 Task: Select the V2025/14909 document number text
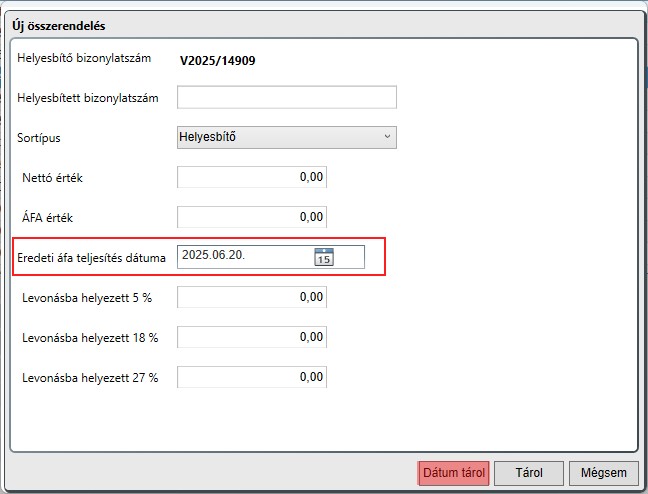click(217, 61)
